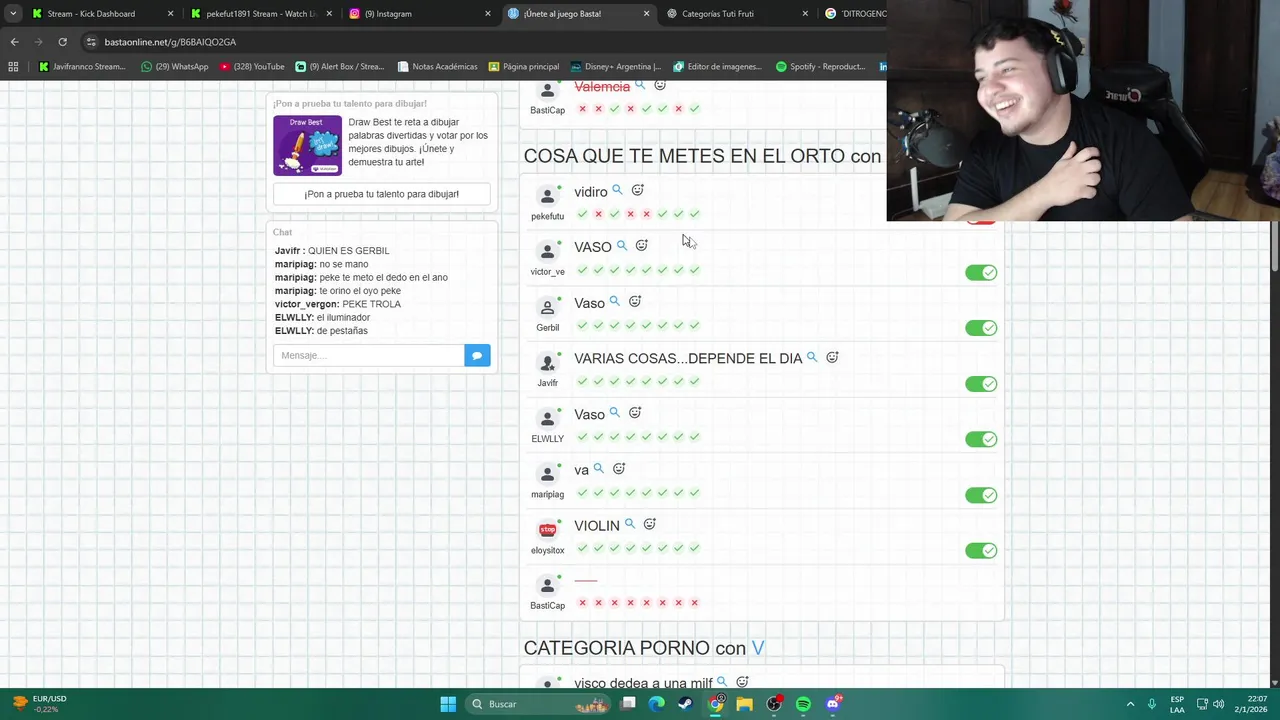1280x720 pixels.
Task: Open Chrome apps grid in bookmarks bar
Action: click(x=13, y=67)
